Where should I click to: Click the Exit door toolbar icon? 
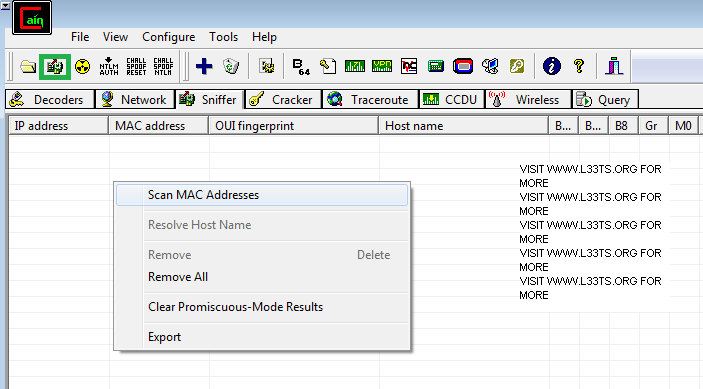click(614, 66)
